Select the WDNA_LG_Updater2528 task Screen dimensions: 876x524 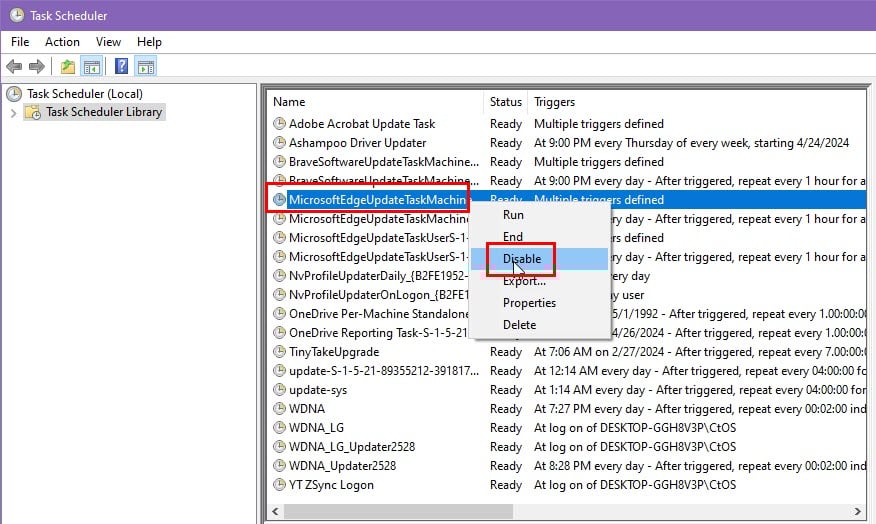pyautogui.click(x=352, y=446)
